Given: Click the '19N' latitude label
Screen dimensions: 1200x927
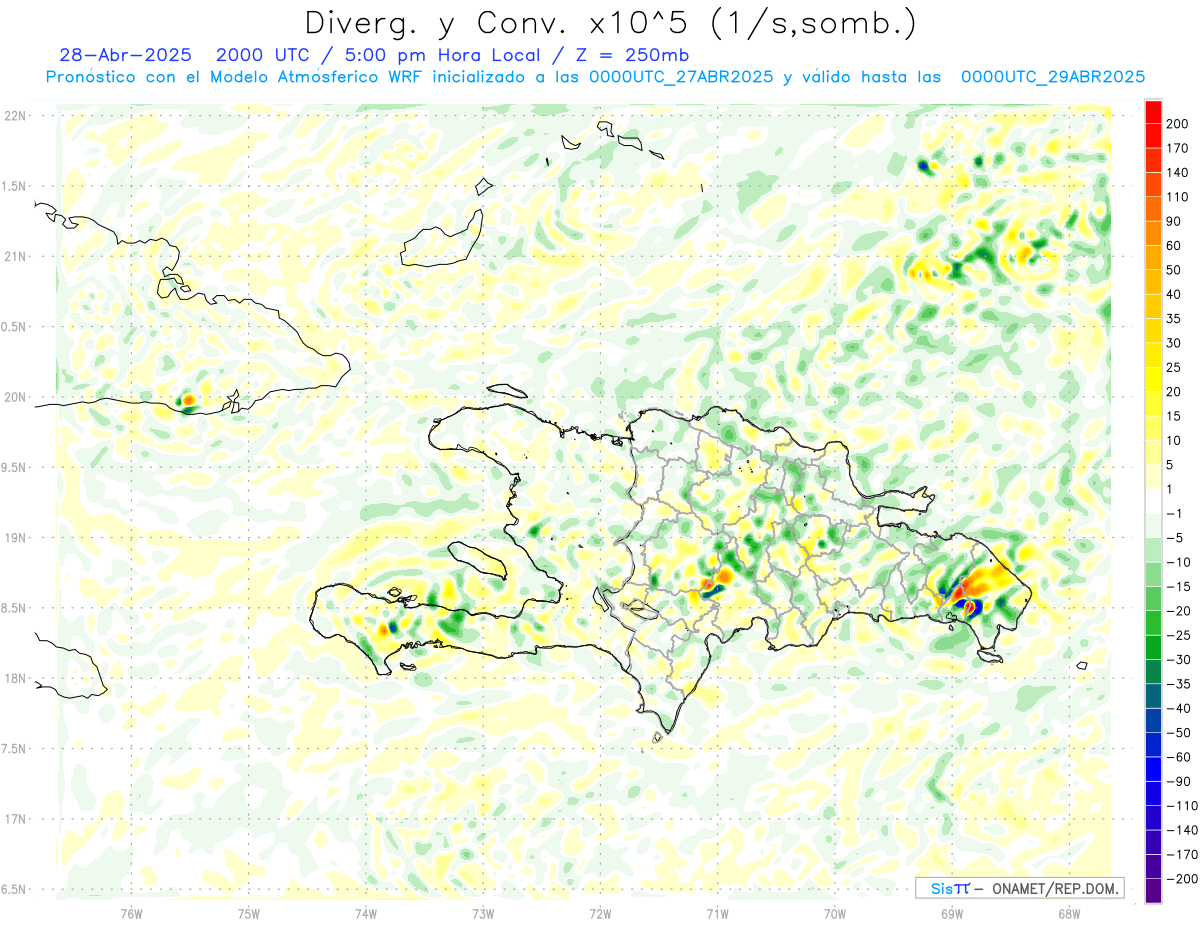Looking at the screenshot, I should pyautogui.click(x=15, y=538).
